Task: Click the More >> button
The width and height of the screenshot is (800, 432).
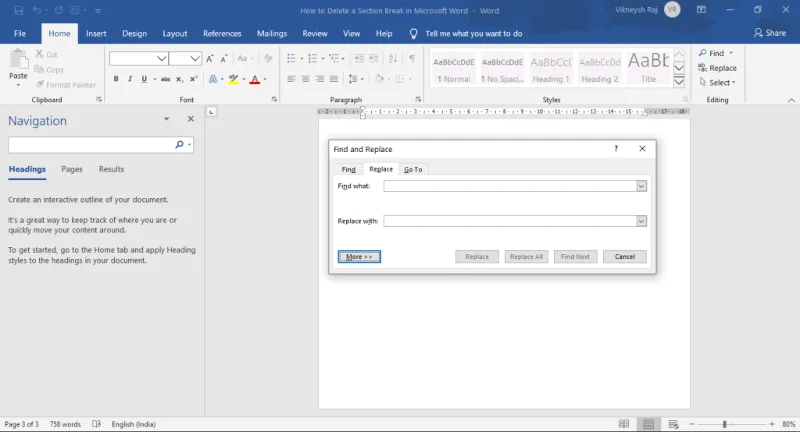Action: [x=359, y=257]
